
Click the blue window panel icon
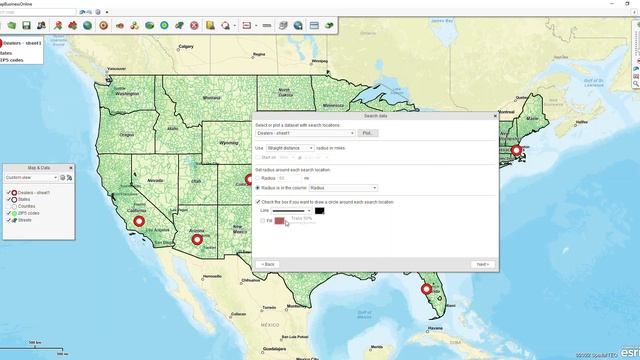pyautogui.click(x=314, y=25)
